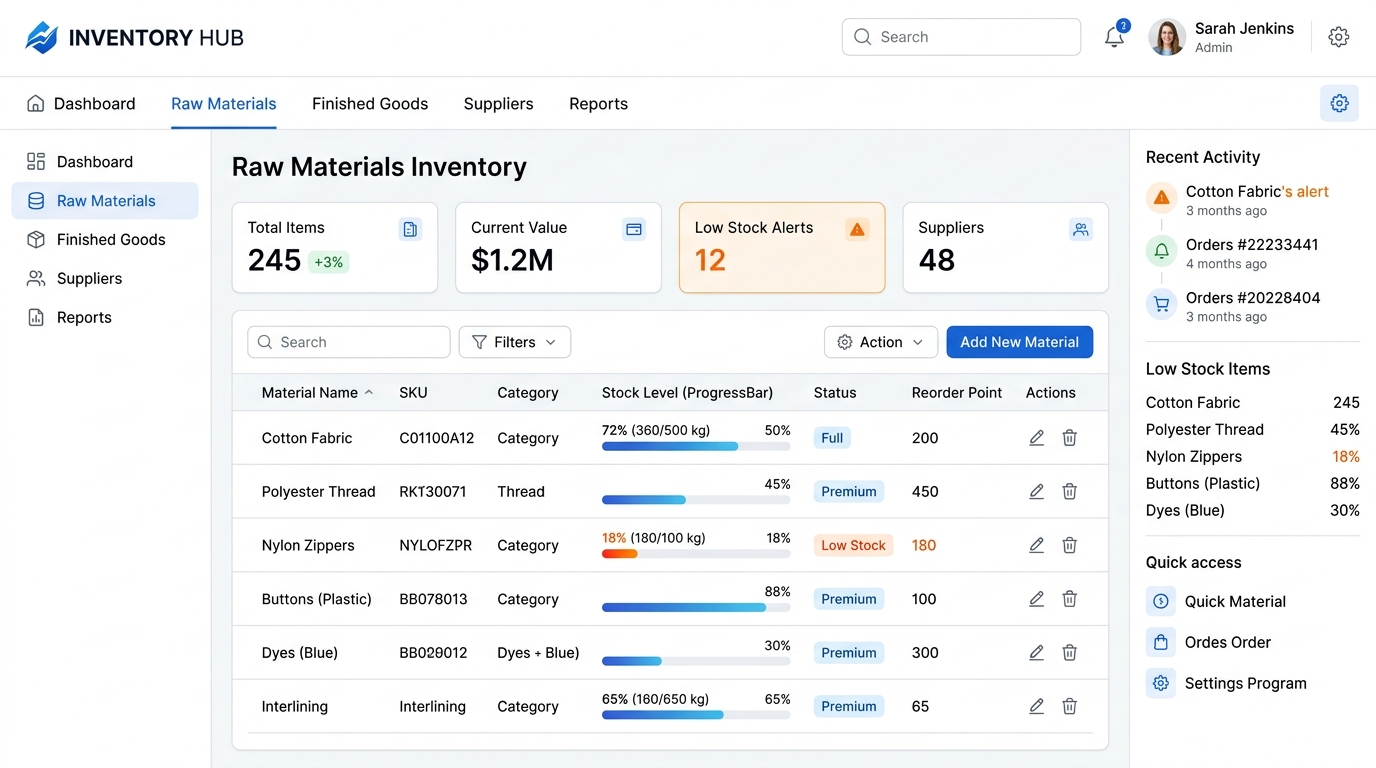Click the Status column header

pos(835,393)
